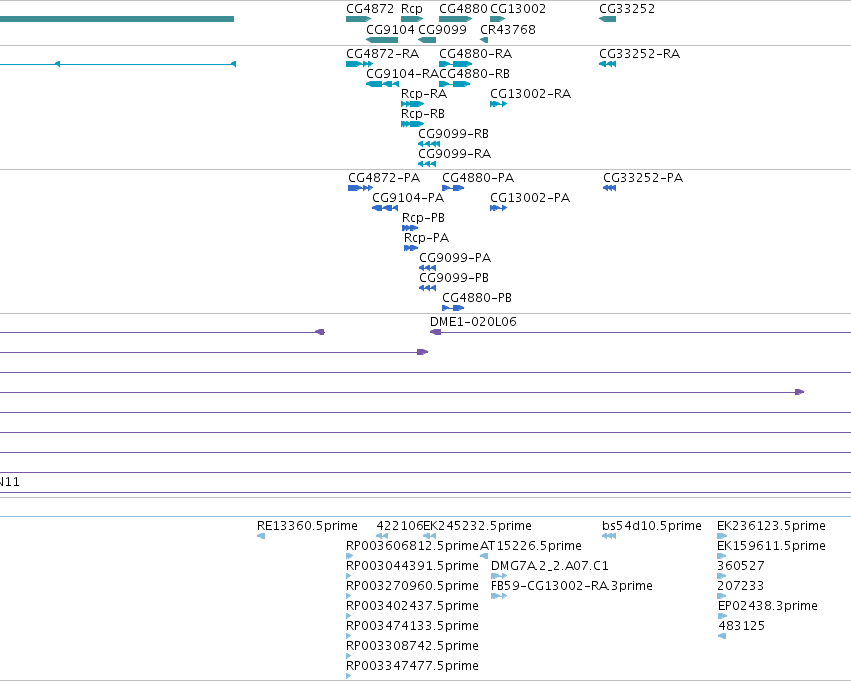Select the CG4872-PA protein label
851x681 pixels.
pyautogui.click(x=384, y=178)
